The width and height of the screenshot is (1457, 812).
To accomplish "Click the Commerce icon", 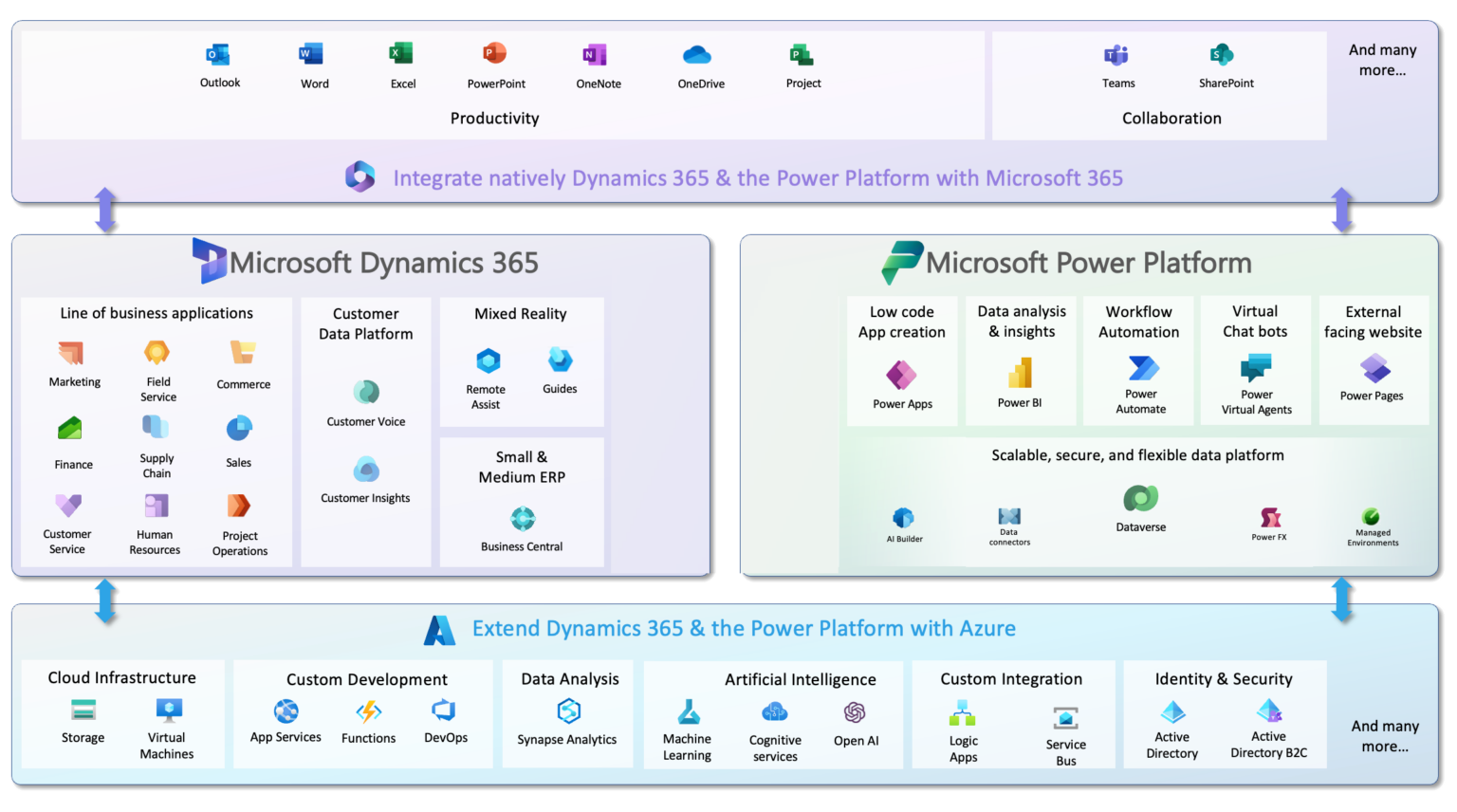I will (243, 353).
